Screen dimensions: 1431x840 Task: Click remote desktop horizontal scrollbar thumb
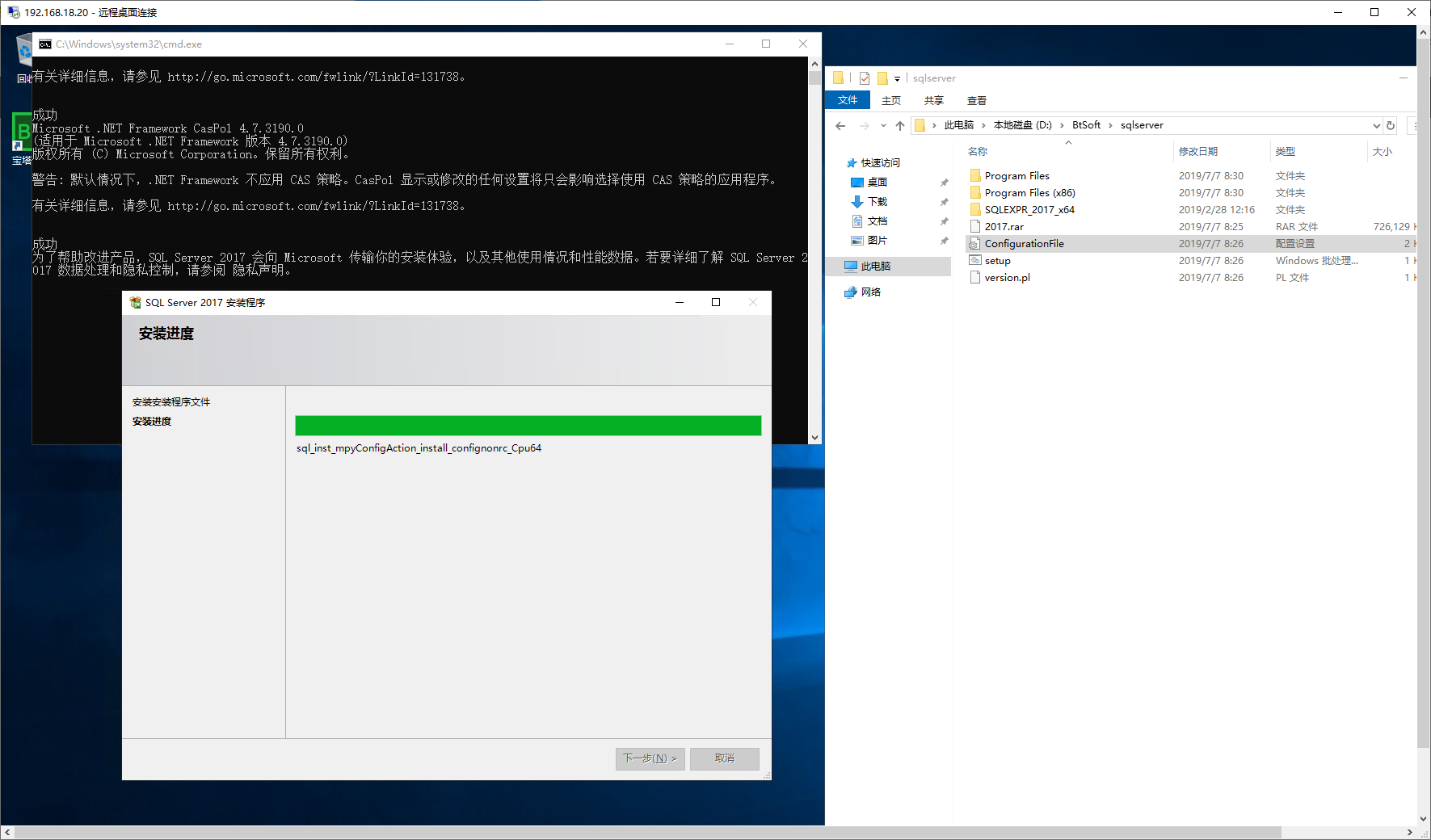[x=648, y=832]
